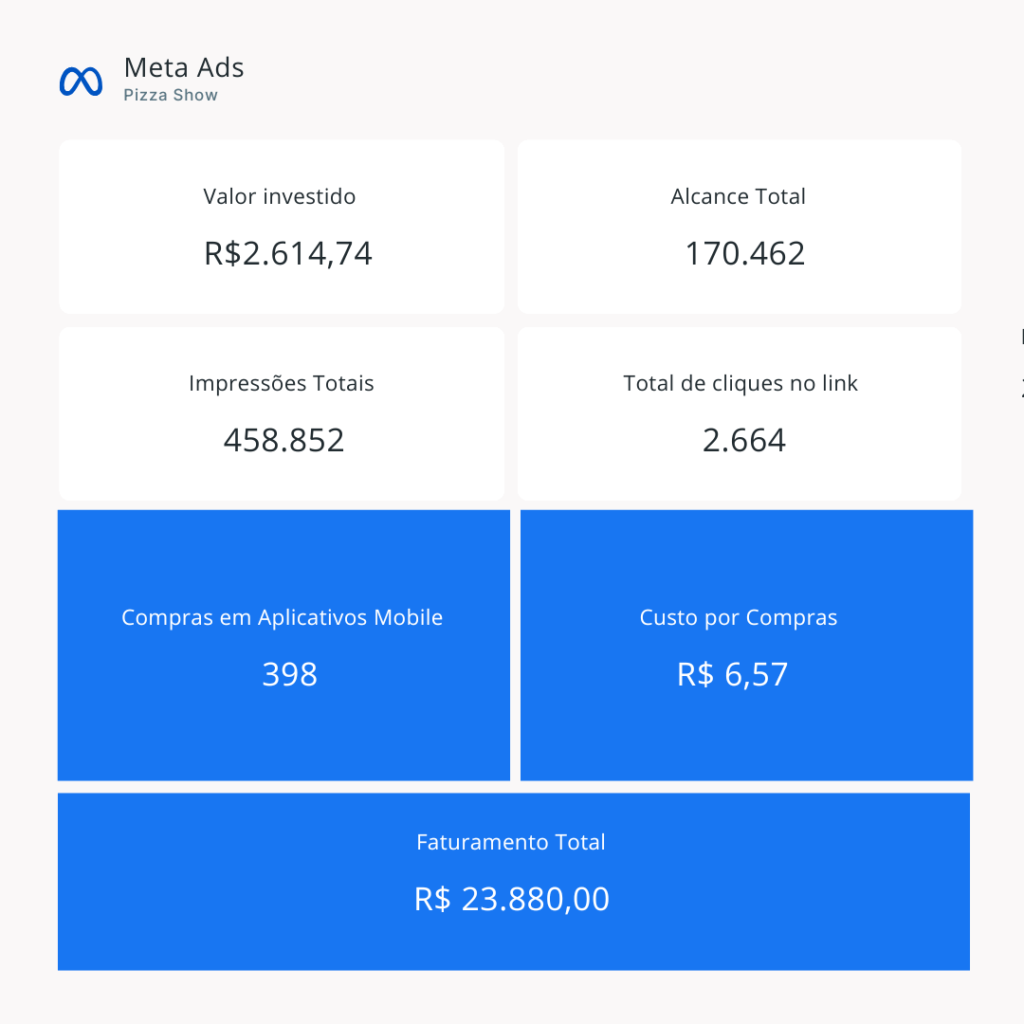Select the R$ 6,57 cost value

point(733,674)
